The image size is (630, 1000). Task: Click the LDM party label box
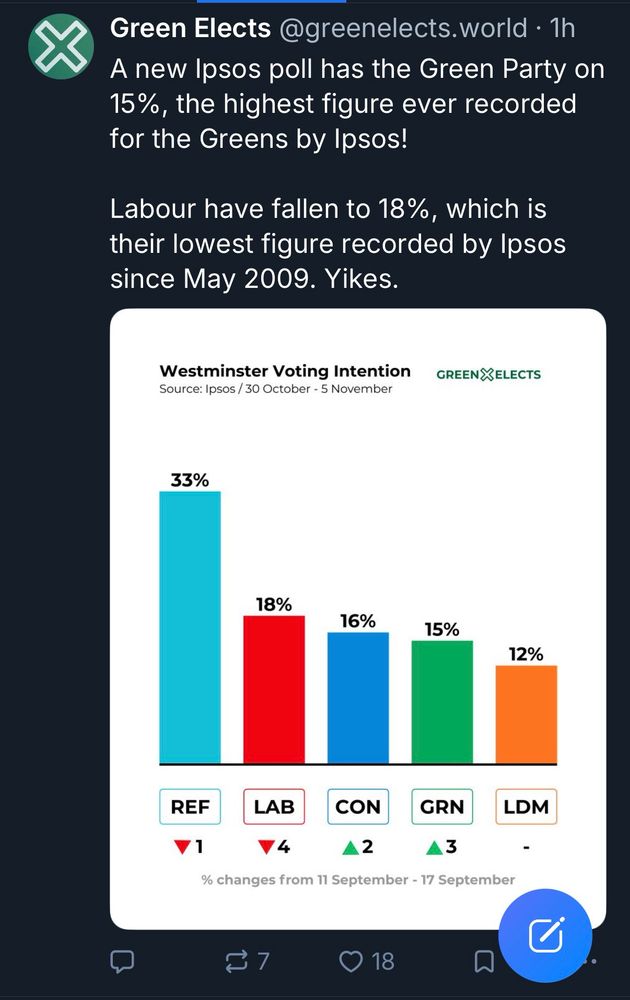click(x=526, y=807)
